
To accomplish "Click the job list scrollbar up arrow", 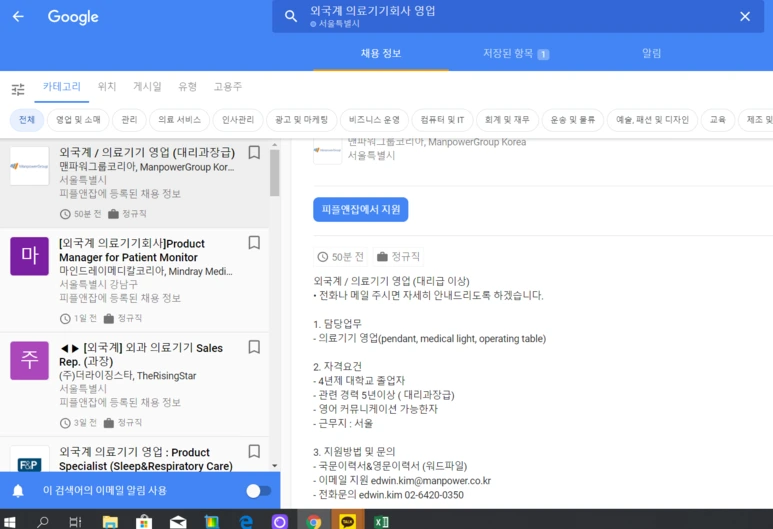I will (x=275, y=145).
